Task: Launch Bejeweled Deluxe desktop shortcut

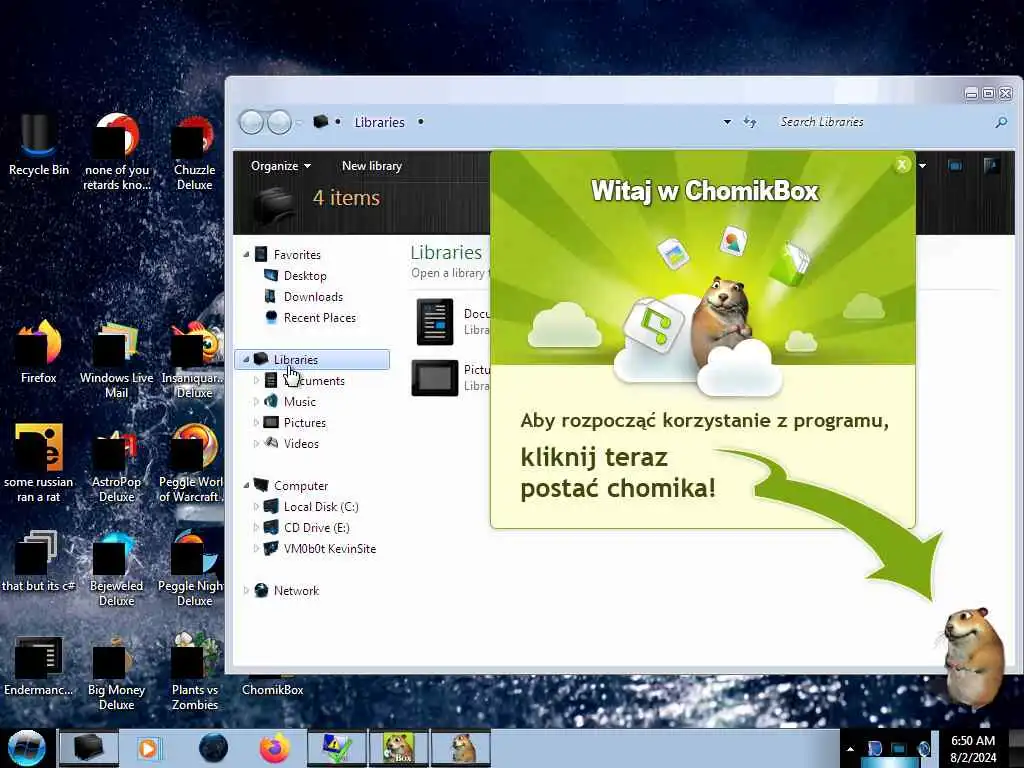Action: click(116, 568)
